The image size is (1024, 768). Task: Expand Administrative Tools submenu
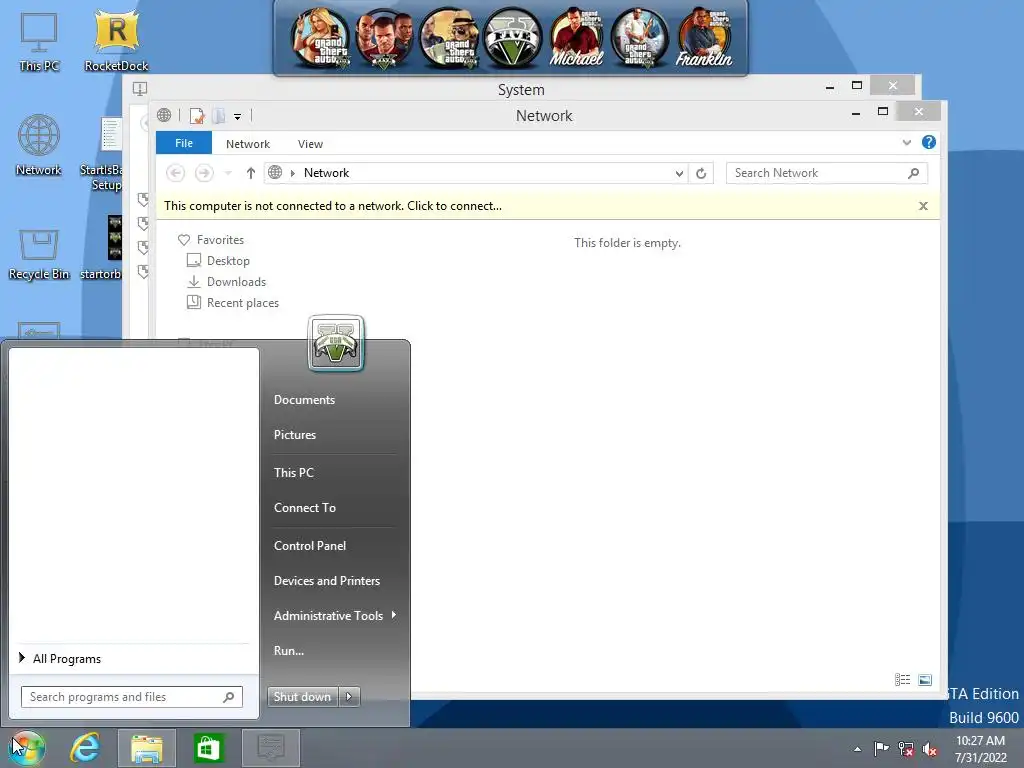(x=334, y=616)
